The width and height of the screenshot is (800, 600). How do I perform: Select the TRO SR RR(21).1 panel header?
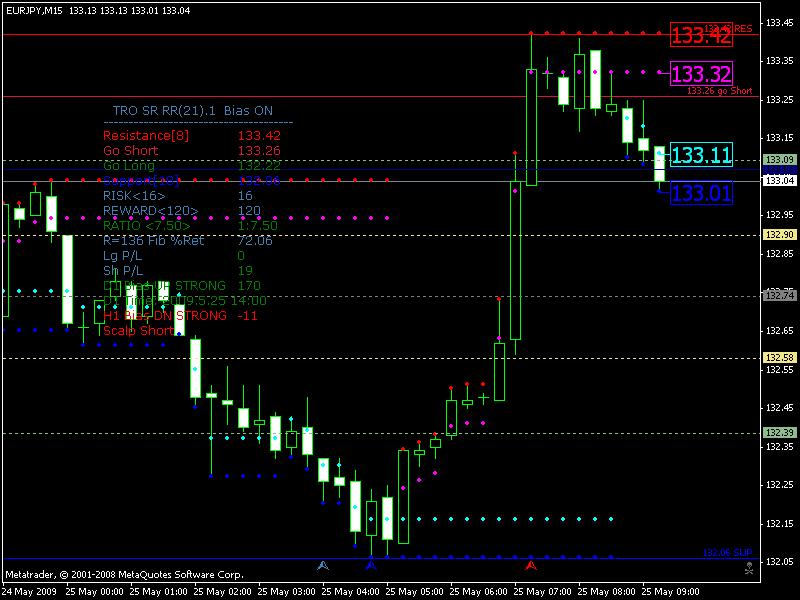[165, 110]
